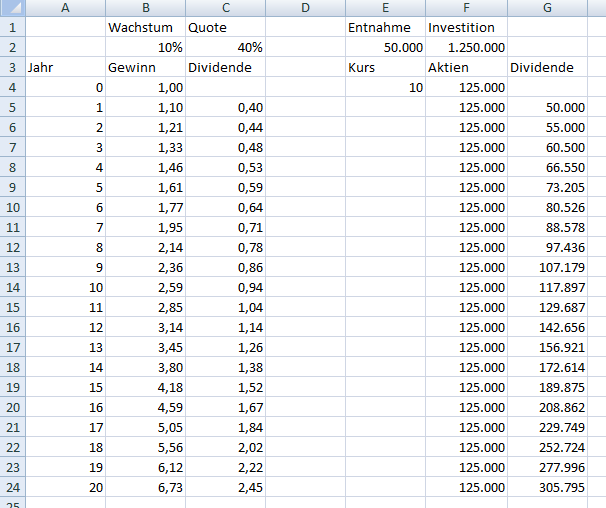The height and width of the screenshot is (508, 606).
Task: Click the 'Investition' cell
Action: click(466, 27)
